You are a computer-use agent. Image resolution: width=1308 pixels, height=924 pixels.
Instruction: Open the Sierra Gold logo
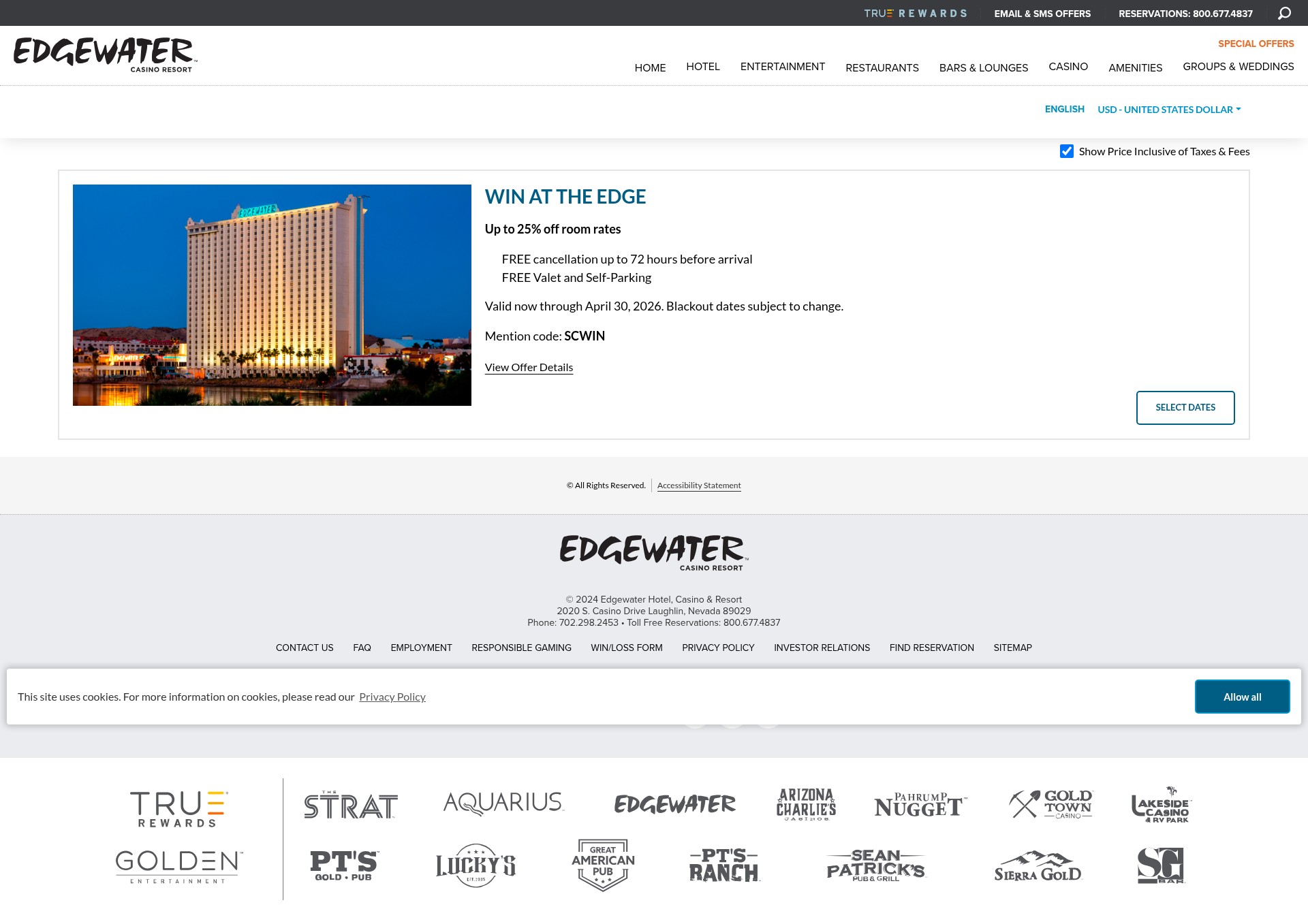point(1038,866)
